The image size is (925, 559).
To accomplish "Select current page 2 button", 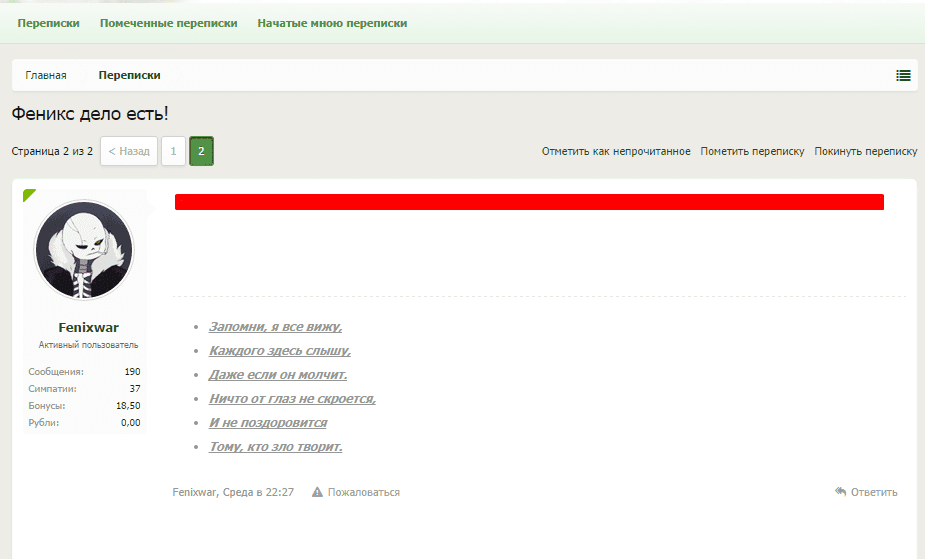I will (x=201, y=151).
